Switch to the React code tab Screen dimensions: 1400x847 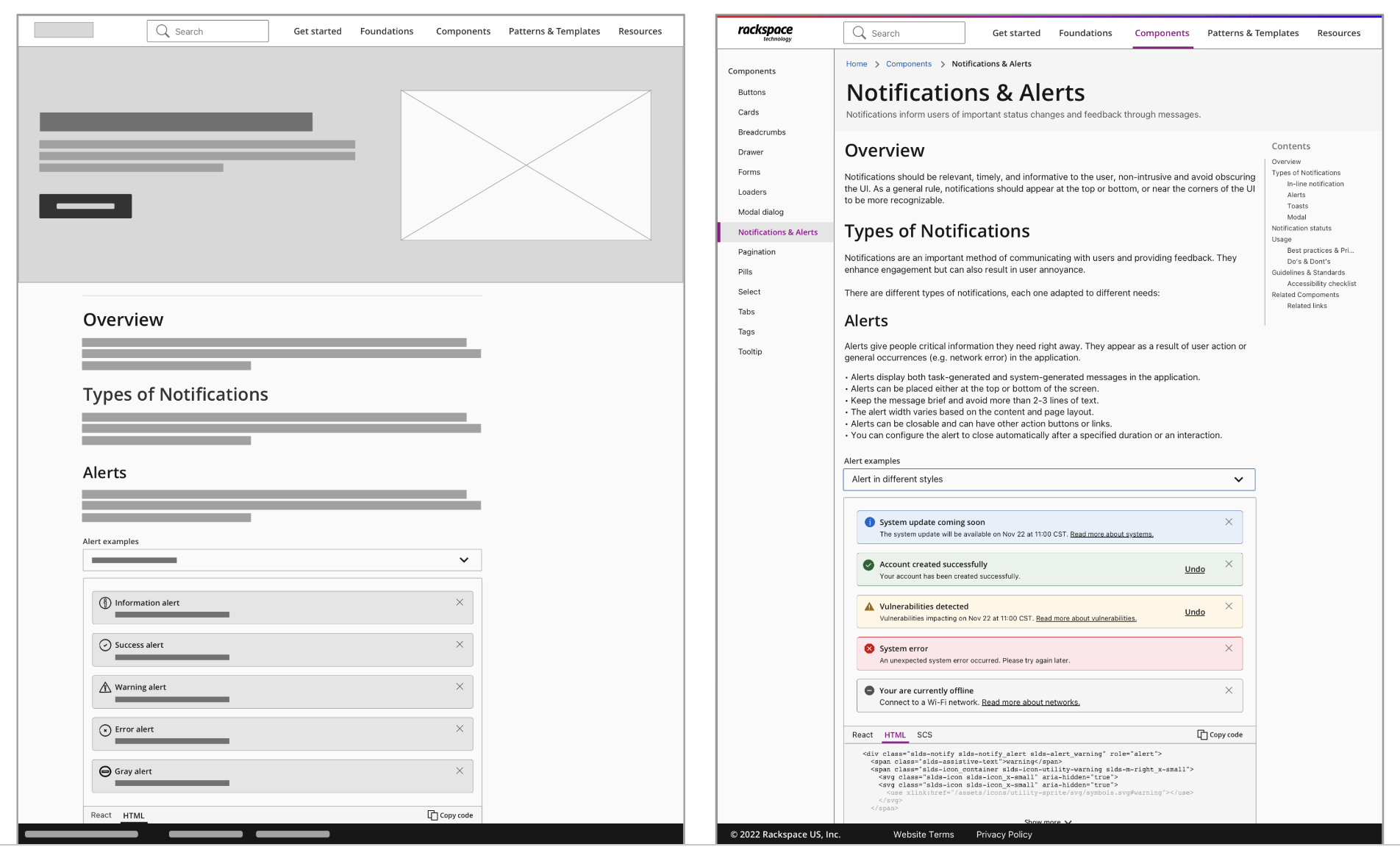click(x=862, y=735)
